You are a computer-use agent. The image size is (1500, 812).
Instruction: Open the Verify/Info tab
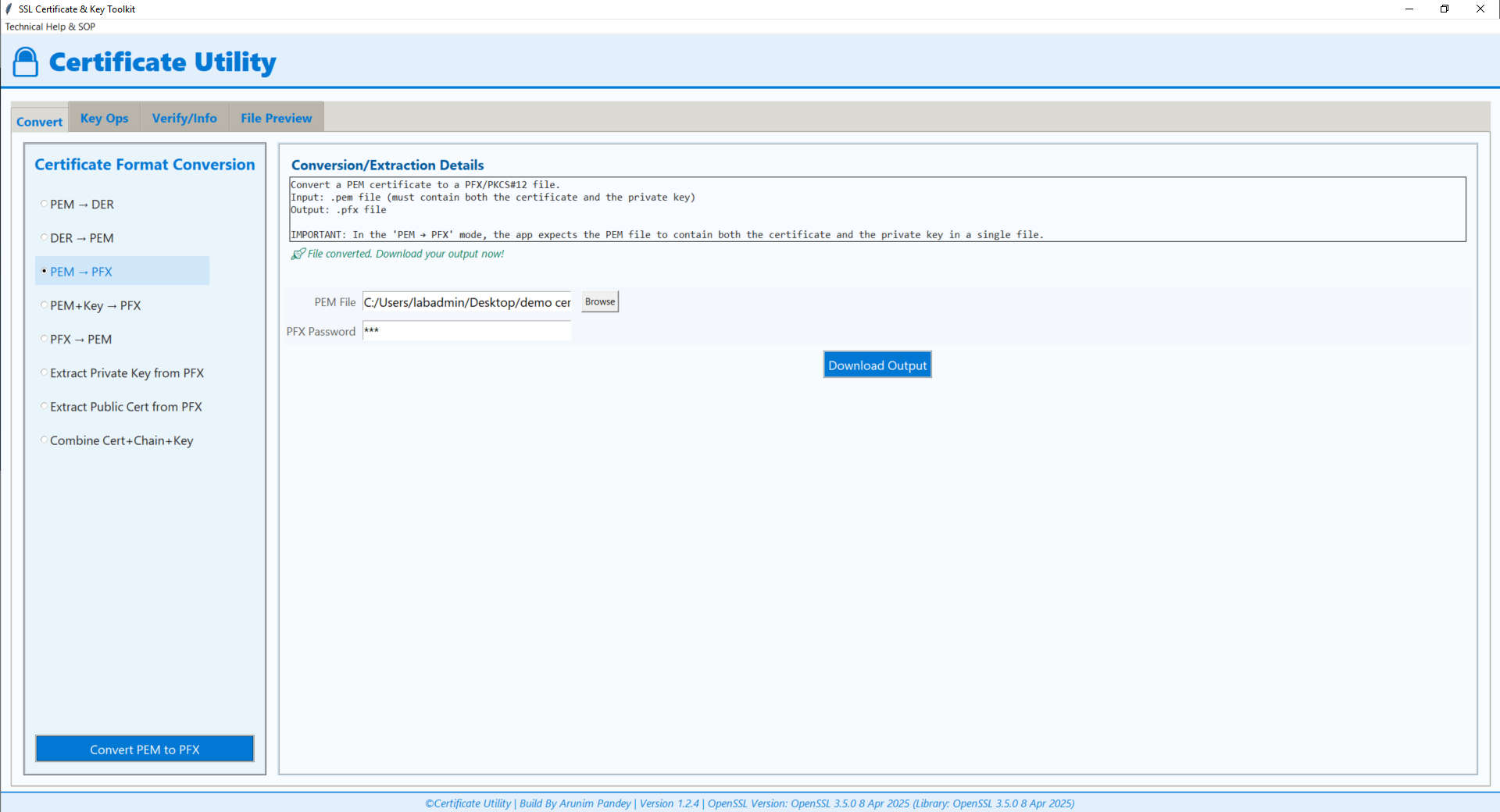tap(184, 117)
